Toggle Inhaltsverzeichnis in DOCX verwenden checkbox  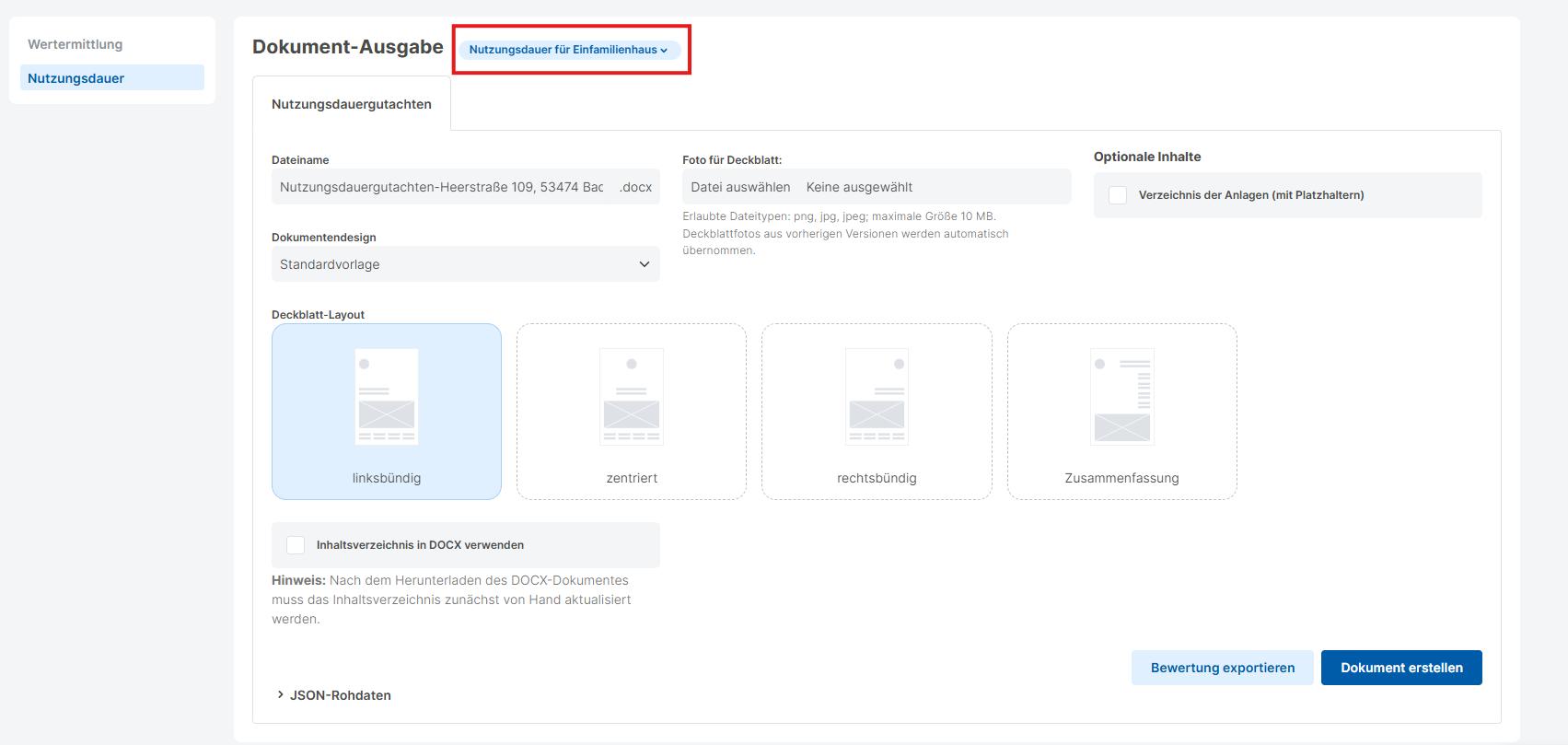296,545
